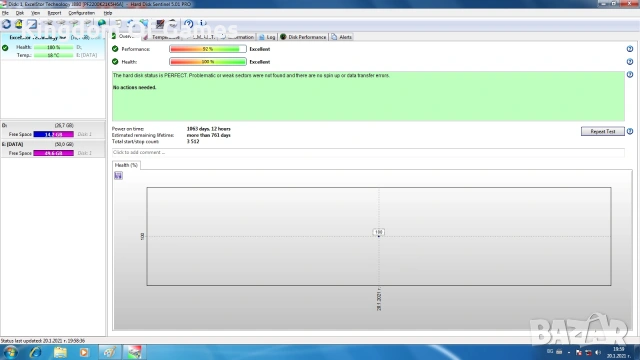Launch Internet Explorer from the taskbar

point(36,352)
